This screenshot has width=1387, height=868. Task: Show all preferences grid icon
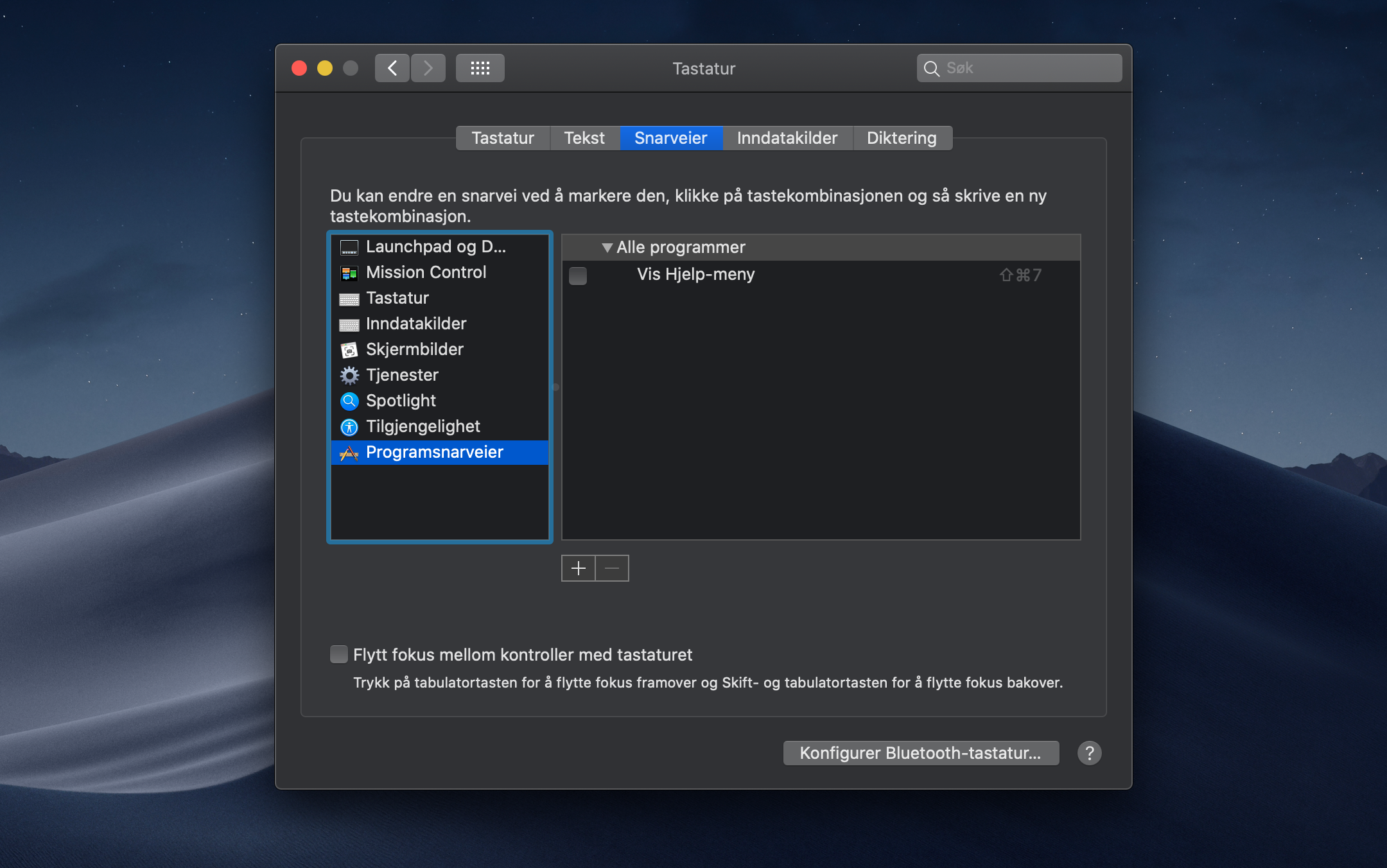tap(480, 68)
